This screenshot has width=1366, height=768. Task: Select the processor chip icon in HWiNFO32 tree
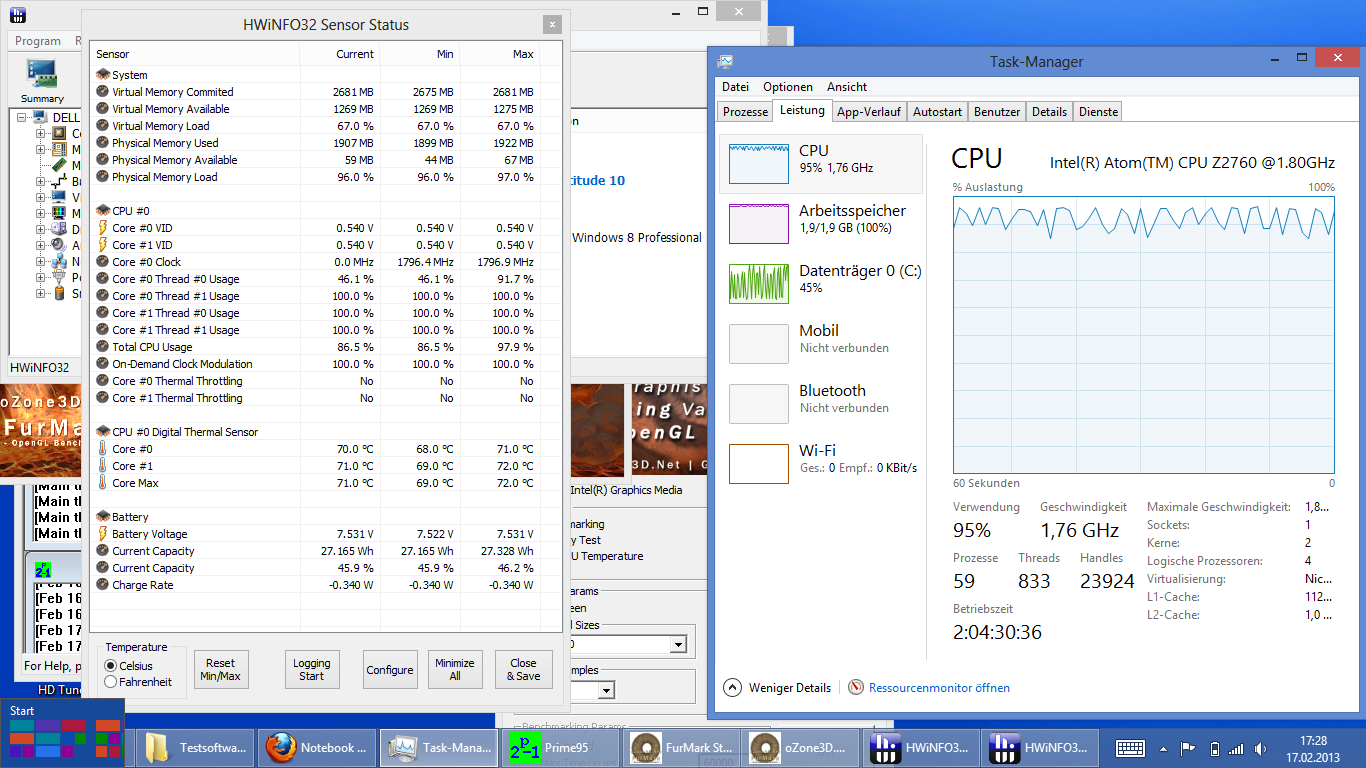(59, 133)
